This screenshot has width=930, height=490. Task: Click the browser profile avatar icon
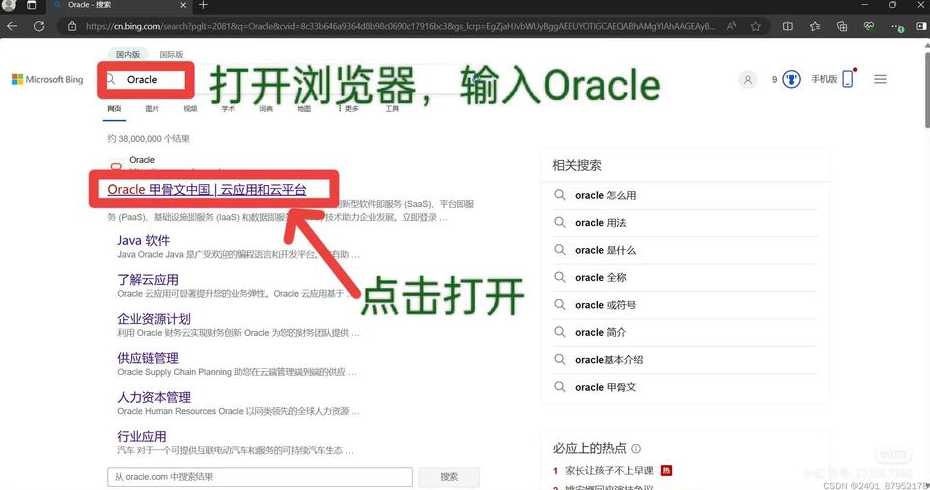8,5
